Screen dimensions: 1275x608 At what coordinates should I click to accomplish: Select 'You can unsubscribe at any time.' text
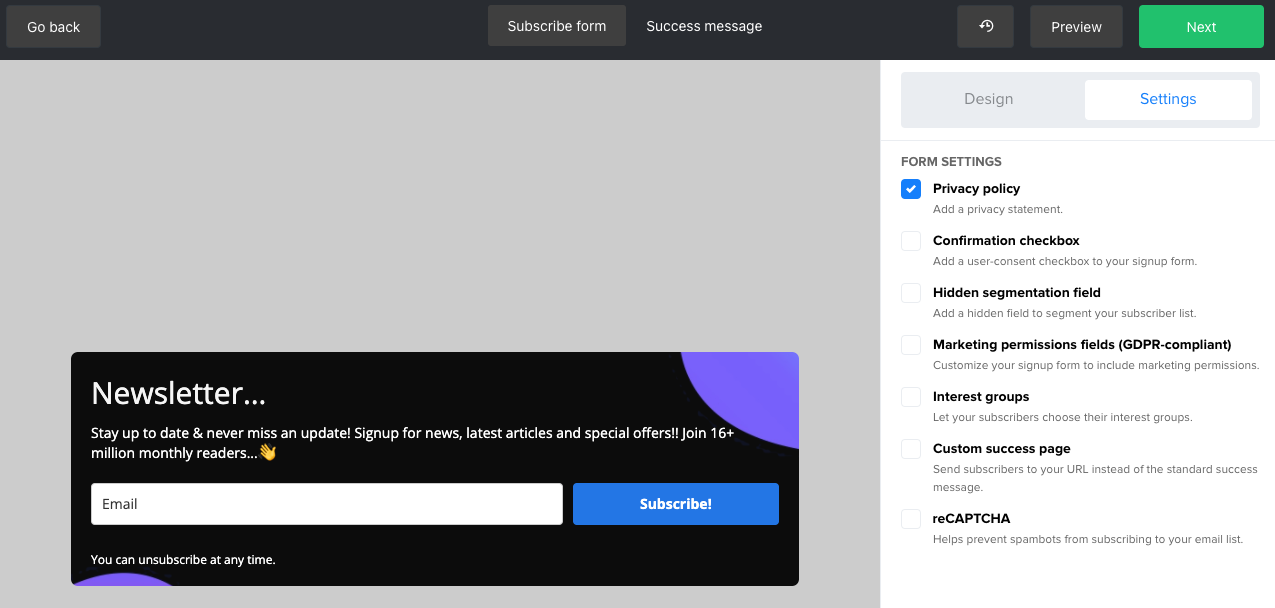pyautogui.click(x=183, y=560)
